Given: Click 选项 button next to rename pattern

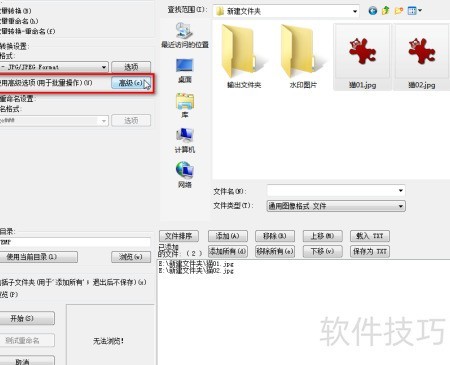Looking at the screenshot, I should pos(131,121).
